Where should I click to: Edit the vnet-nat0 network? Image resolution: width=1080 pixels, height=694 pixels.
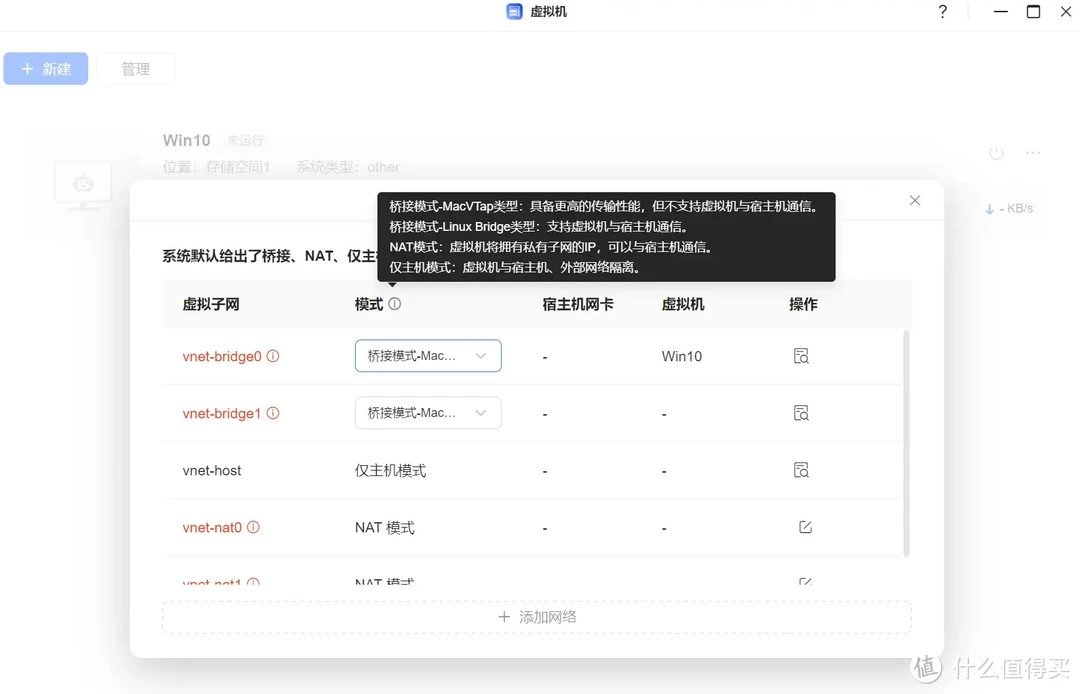(805, 526)
